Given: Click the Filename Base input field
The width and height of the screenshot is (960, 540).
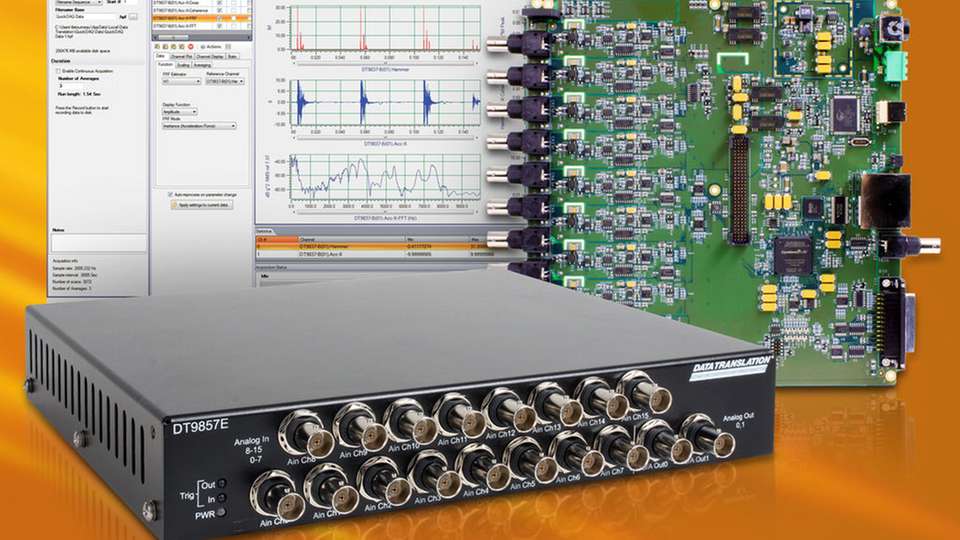Looking at the screenshot, I should pos(86,17).
